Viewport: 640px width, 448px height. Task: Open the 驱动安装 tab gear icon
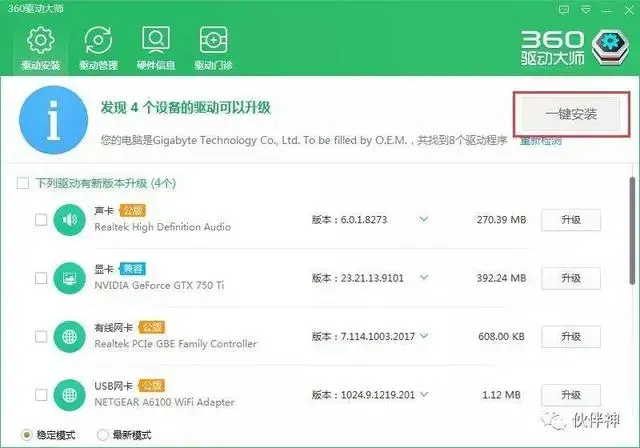[40, 40]
